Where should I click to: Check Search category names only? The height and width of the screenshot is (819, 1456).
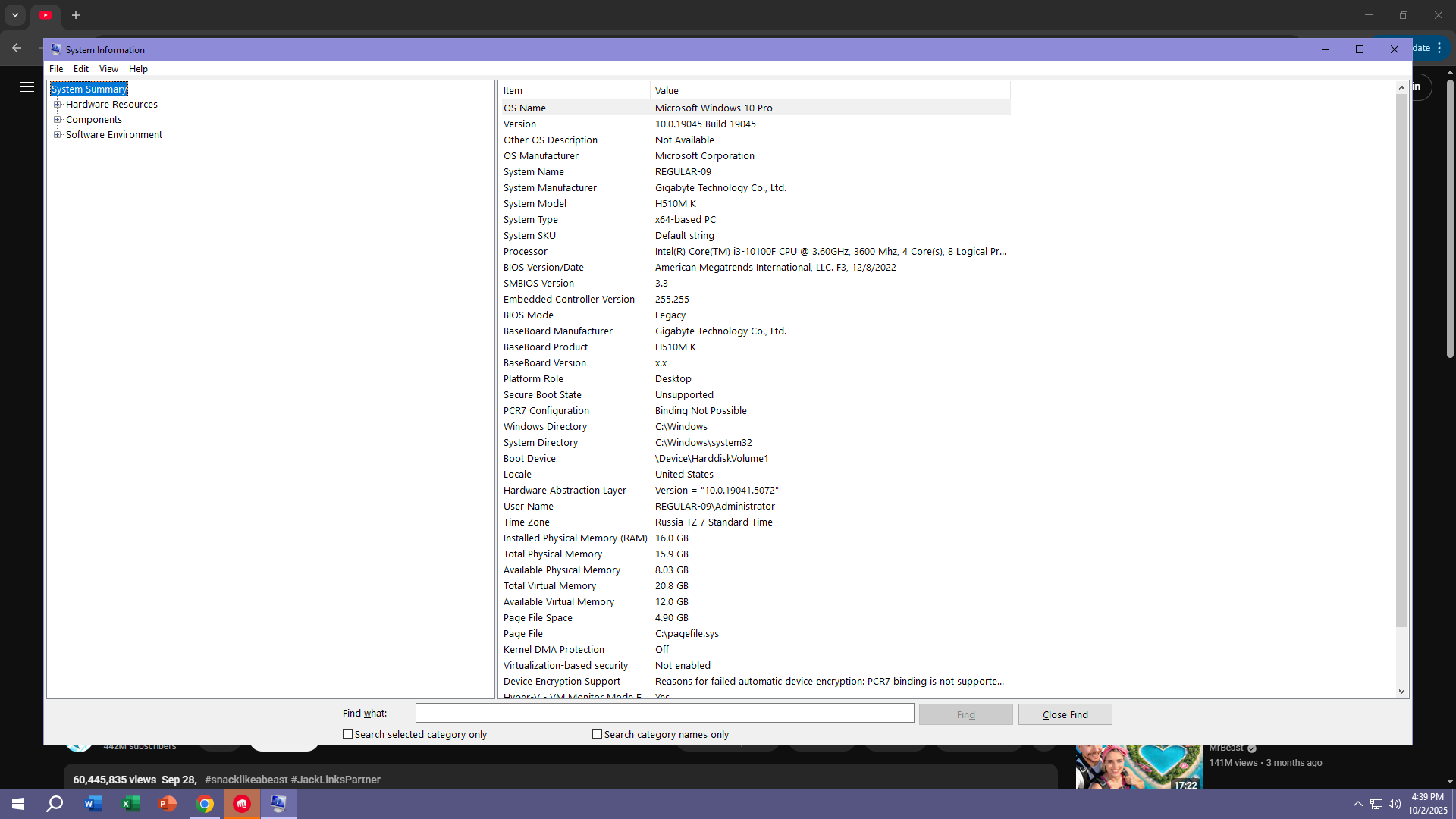click(598, 734)
